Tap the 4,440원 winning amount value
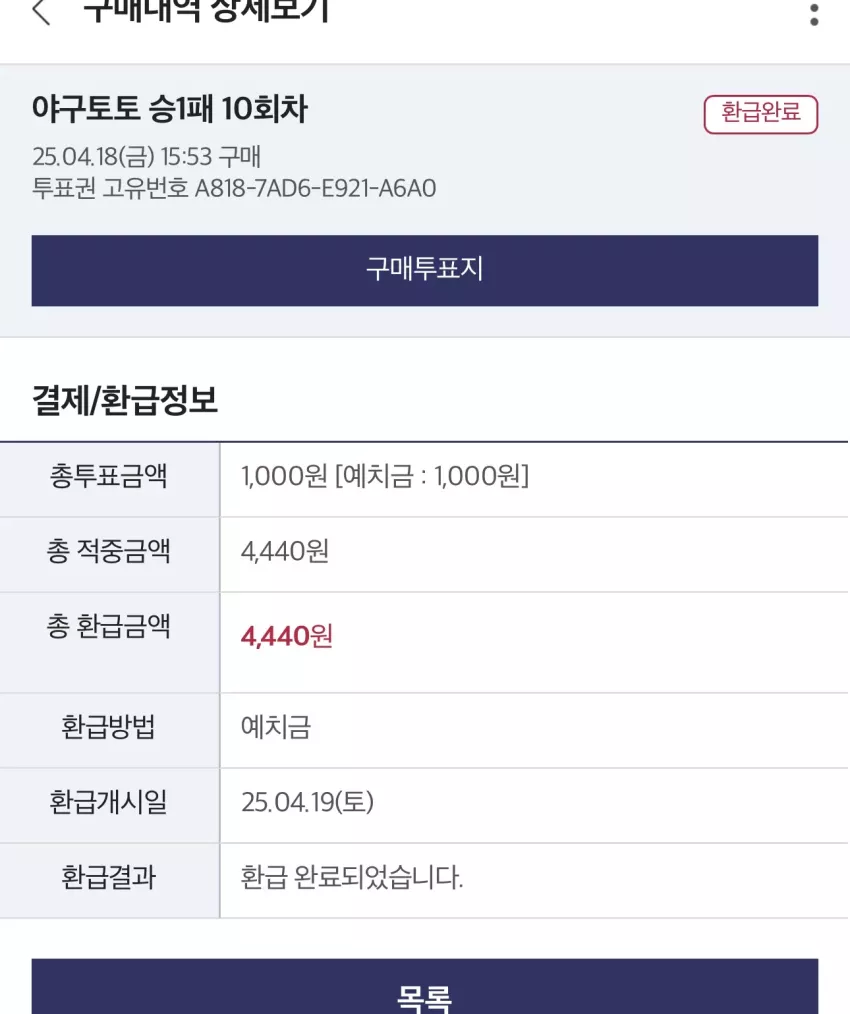The image size is (850, 1014). coord(285,552)
